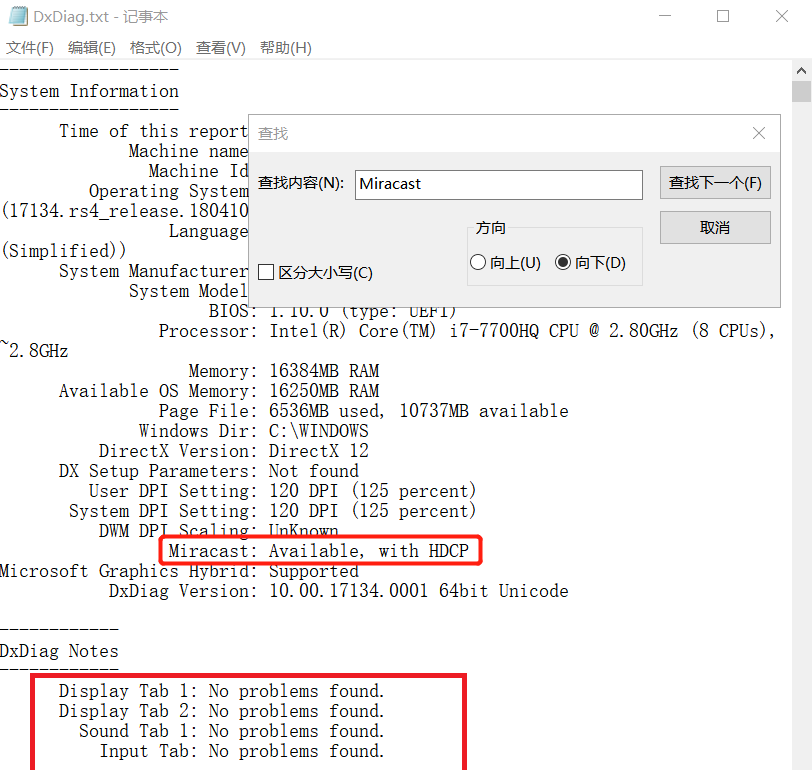Select the 向下(D) direction radio button
812x770 pixels.
(563, 263)
